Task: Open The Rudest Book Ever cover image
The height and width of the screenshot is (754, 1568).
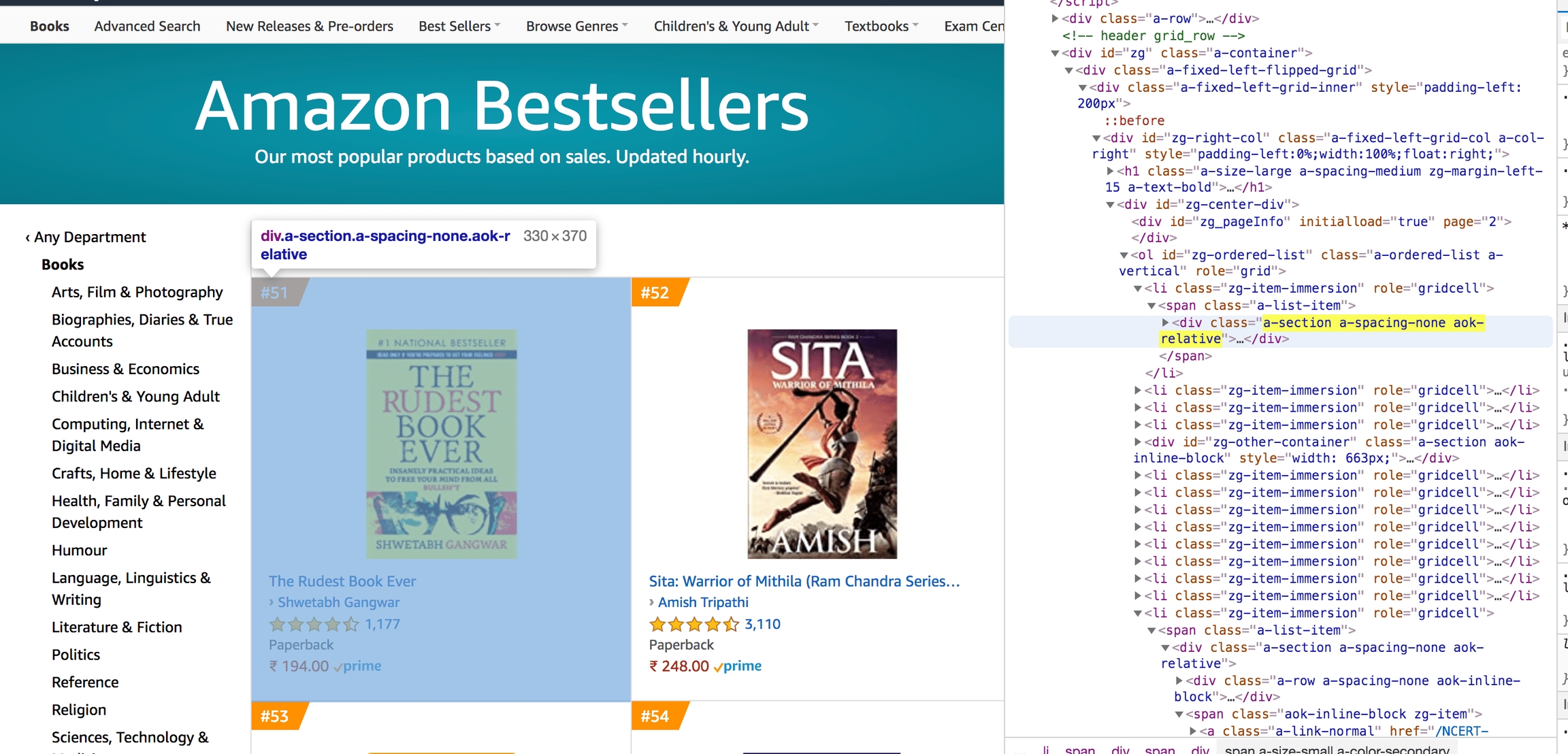Action: pyautogui.click(x=441, y=444)
